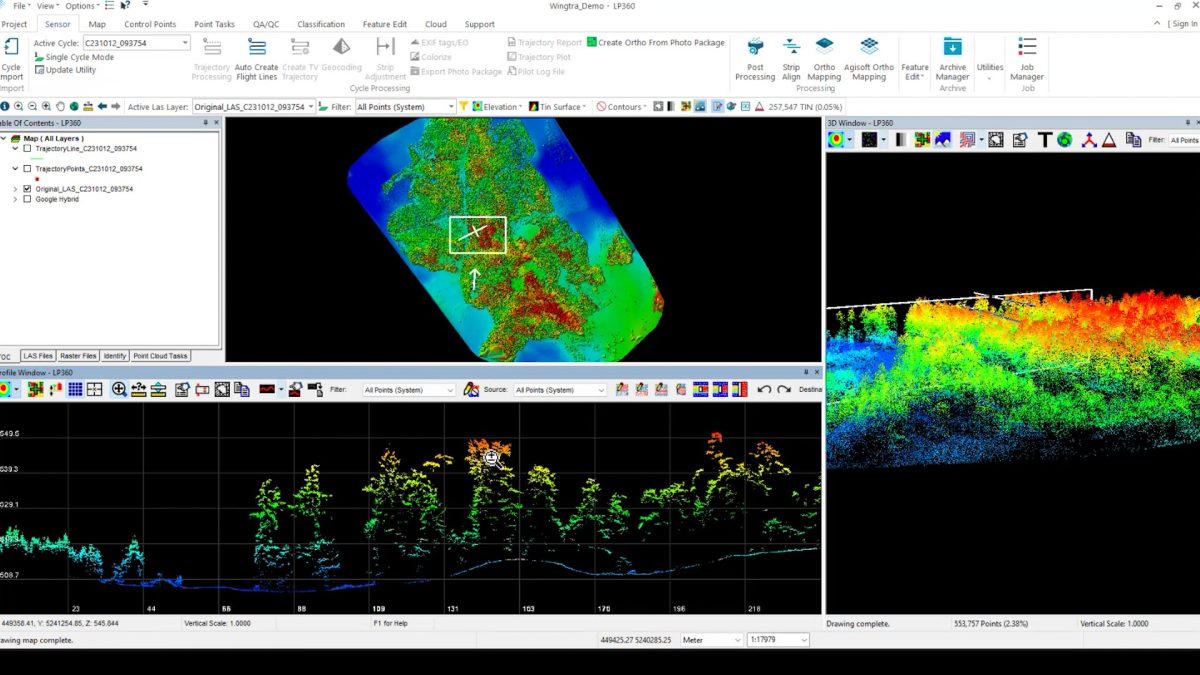Select the Text tool in 3D Window
1200x675 pixels.
[x=1044, y=140]
